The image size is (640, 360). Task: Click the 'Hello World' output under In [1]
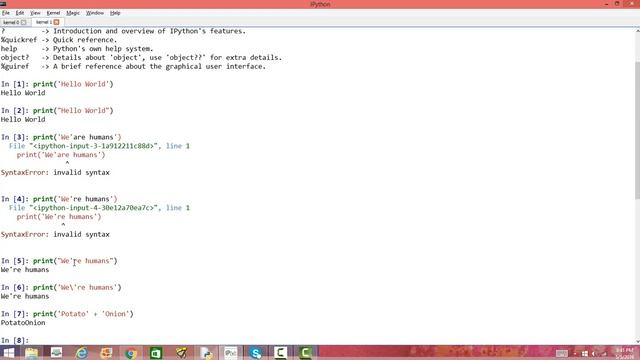[x=23, y=93]
